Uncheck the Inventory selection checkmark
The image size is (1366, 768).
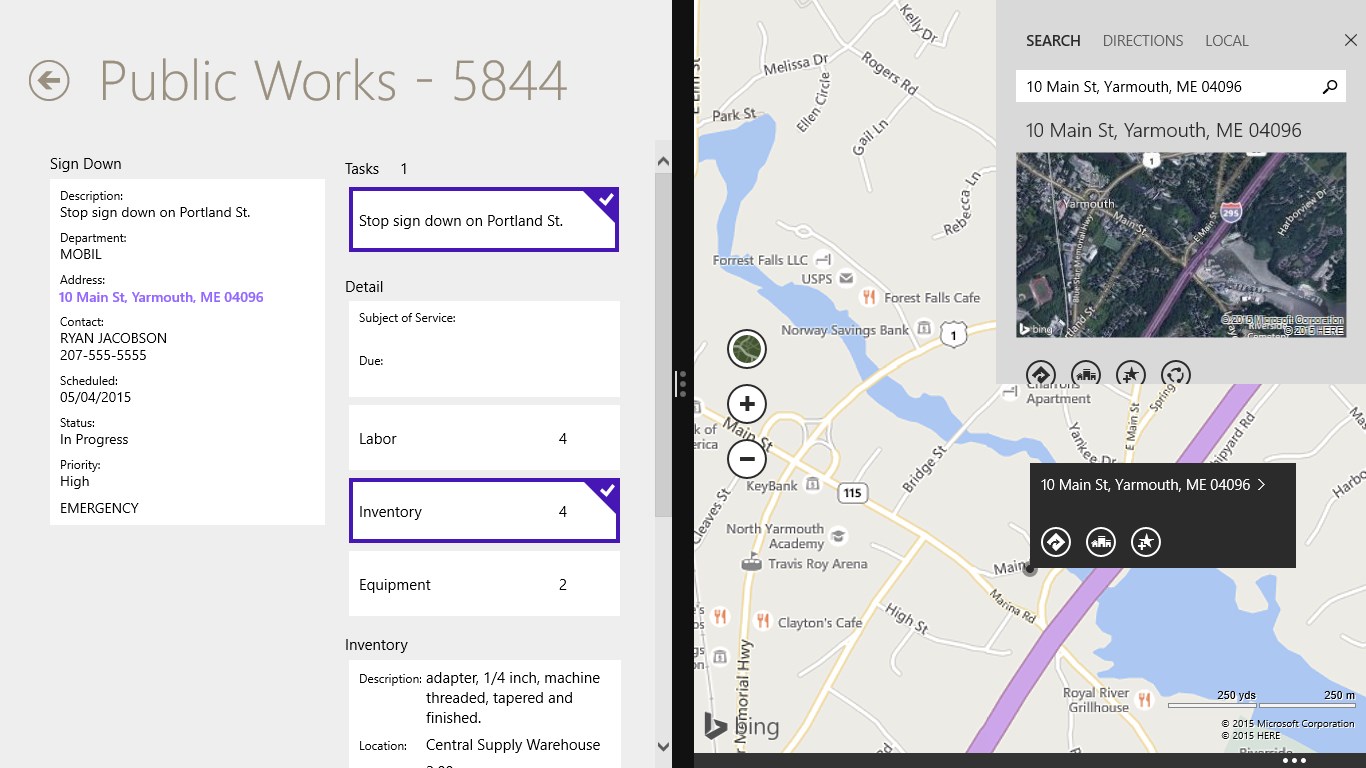point(605,491)
